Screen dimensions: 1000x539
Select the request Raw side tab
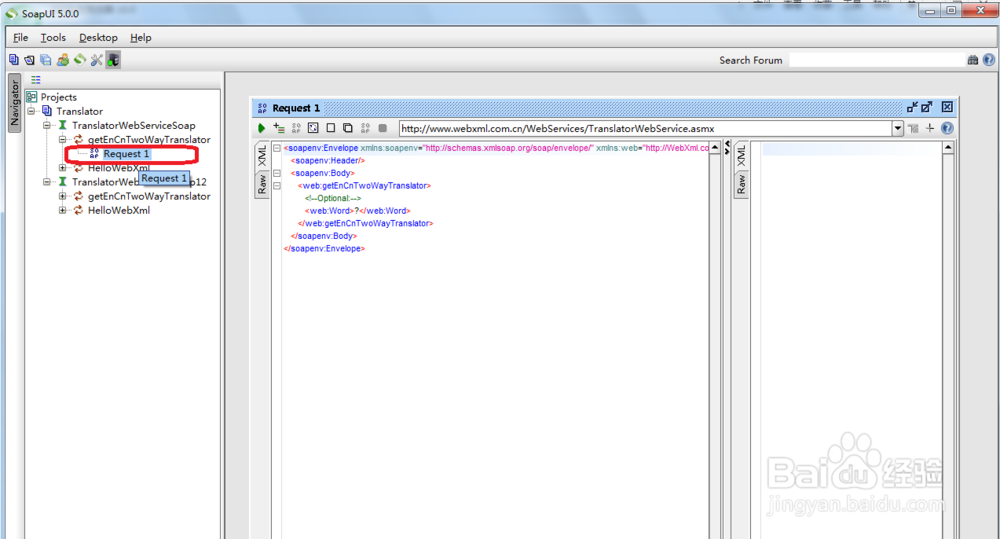[x=261, y=184]
